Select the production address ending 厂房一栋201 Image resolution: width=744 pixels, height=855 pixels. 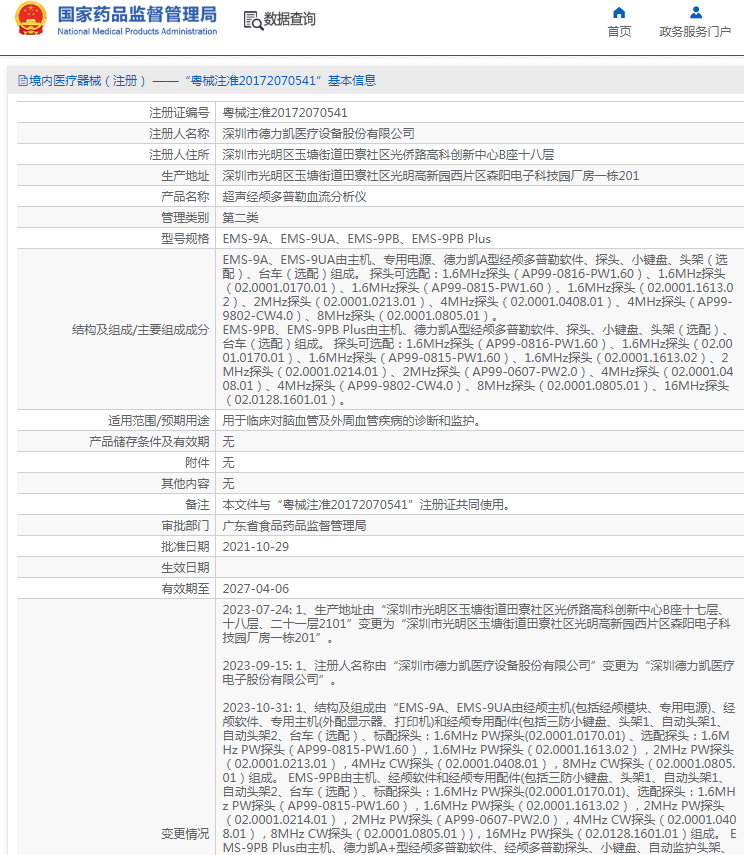pos(431,176)
